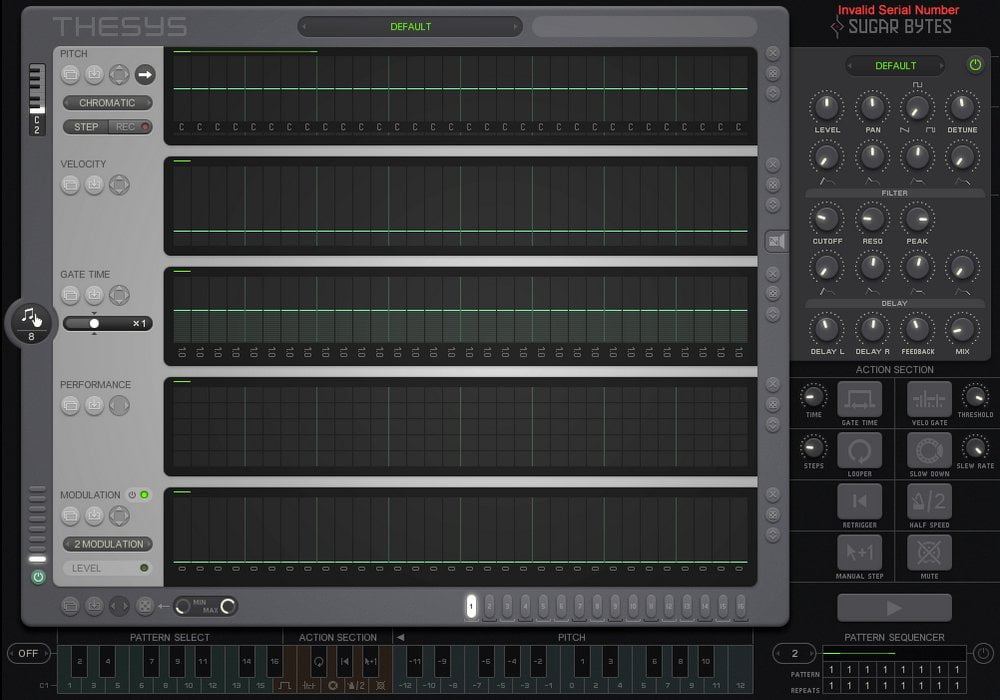Activate the Mute action pad
1000x700 pixels.
click(x=929, y=553)
